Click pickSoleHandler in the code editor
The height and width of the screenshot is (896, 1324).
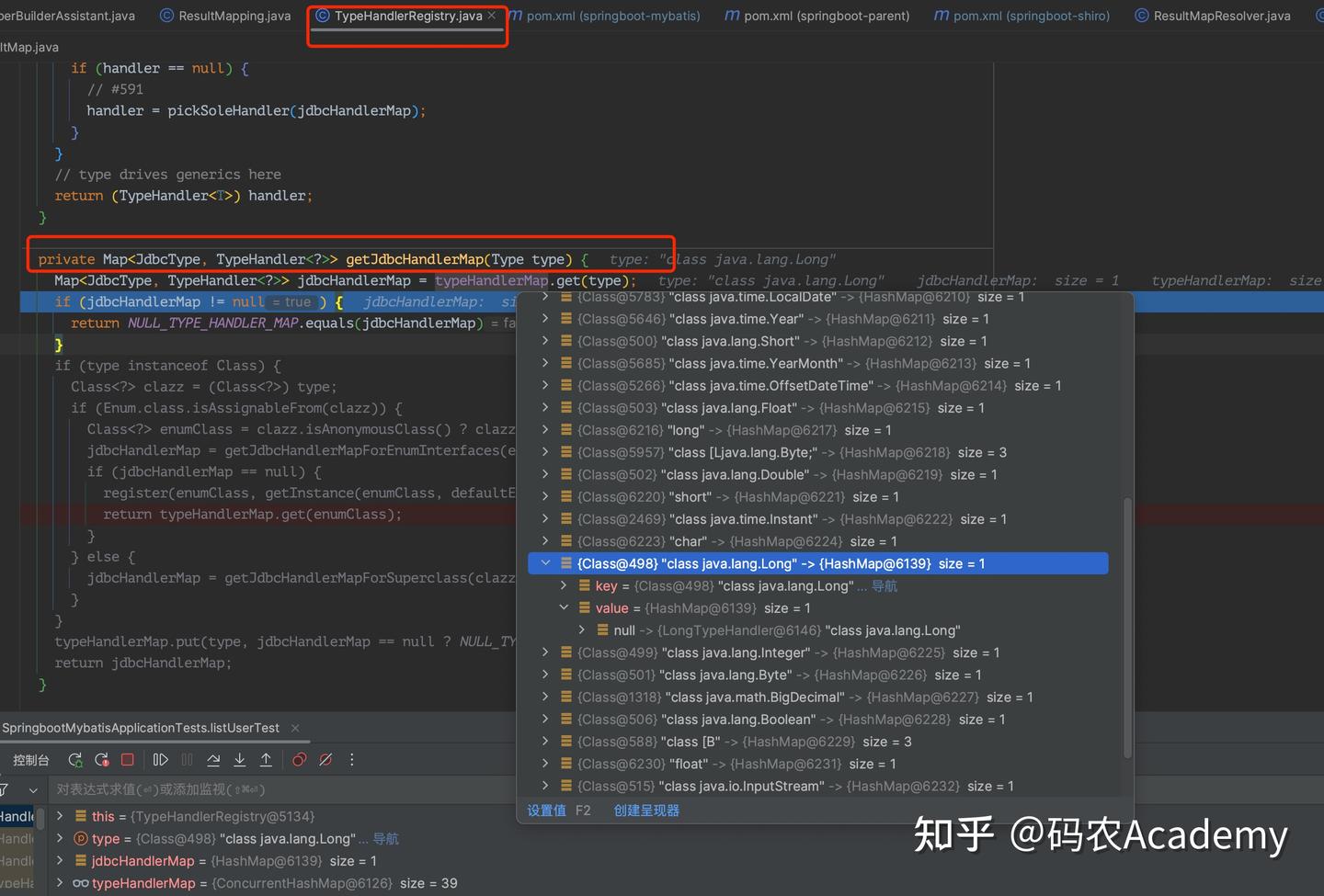[x=228, y=110]
